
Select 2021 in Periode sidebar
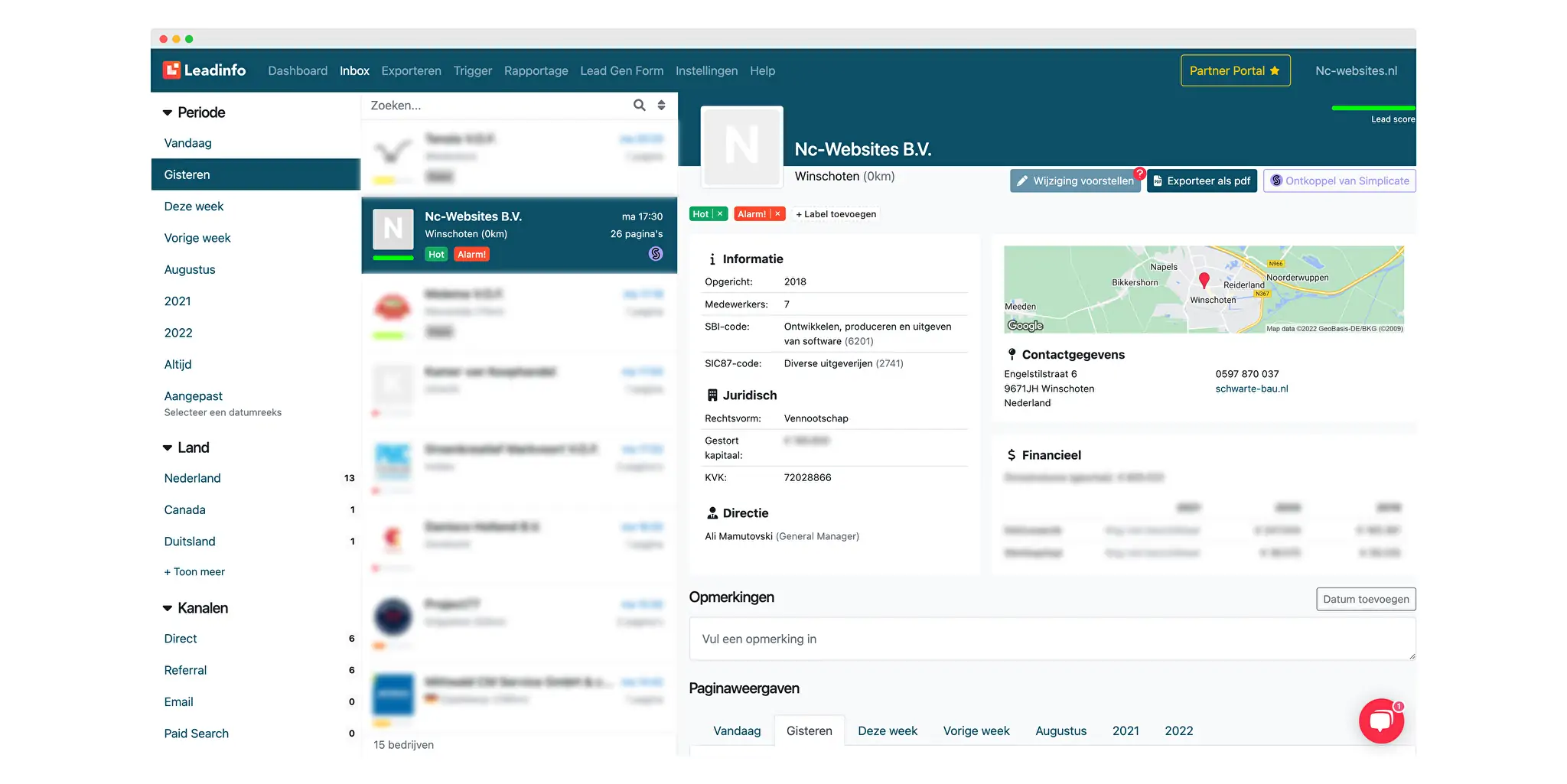pos(178,301)
